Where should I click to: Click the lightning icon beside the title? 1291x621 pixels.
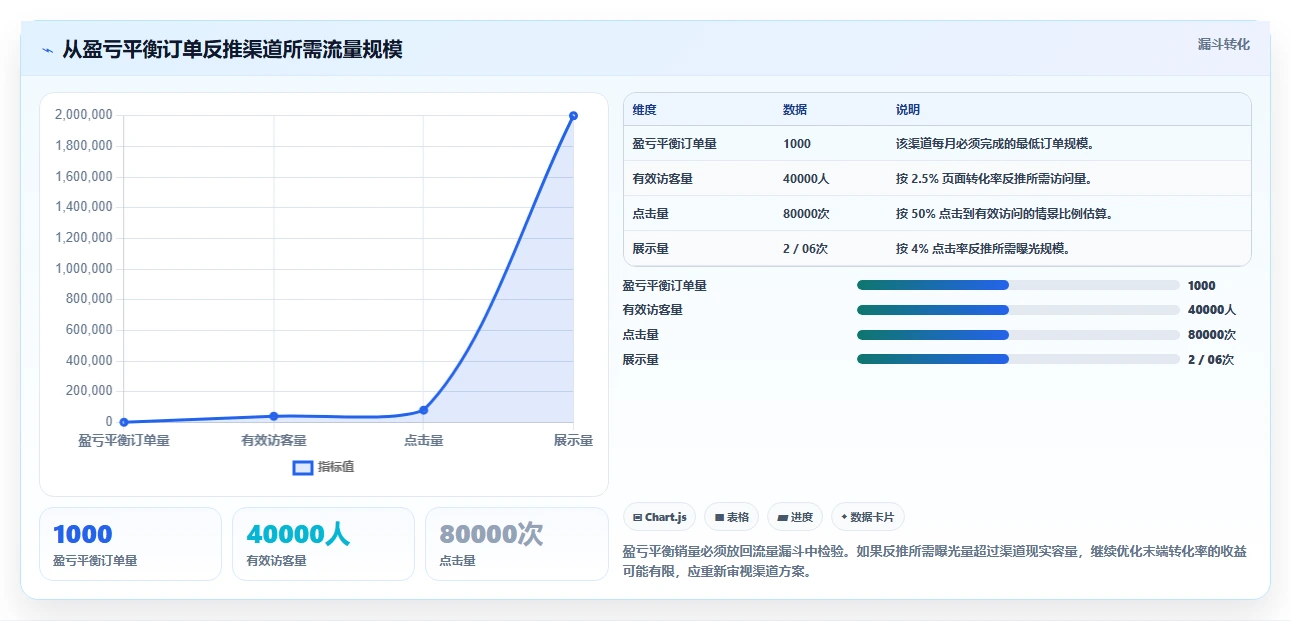tap(47, 50)
